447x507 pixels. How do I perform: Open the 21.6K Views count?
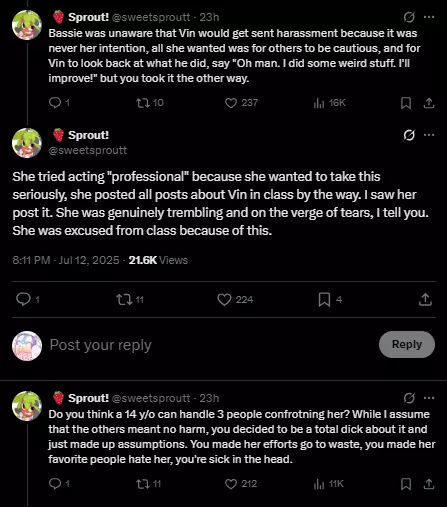tap(158, 260)
